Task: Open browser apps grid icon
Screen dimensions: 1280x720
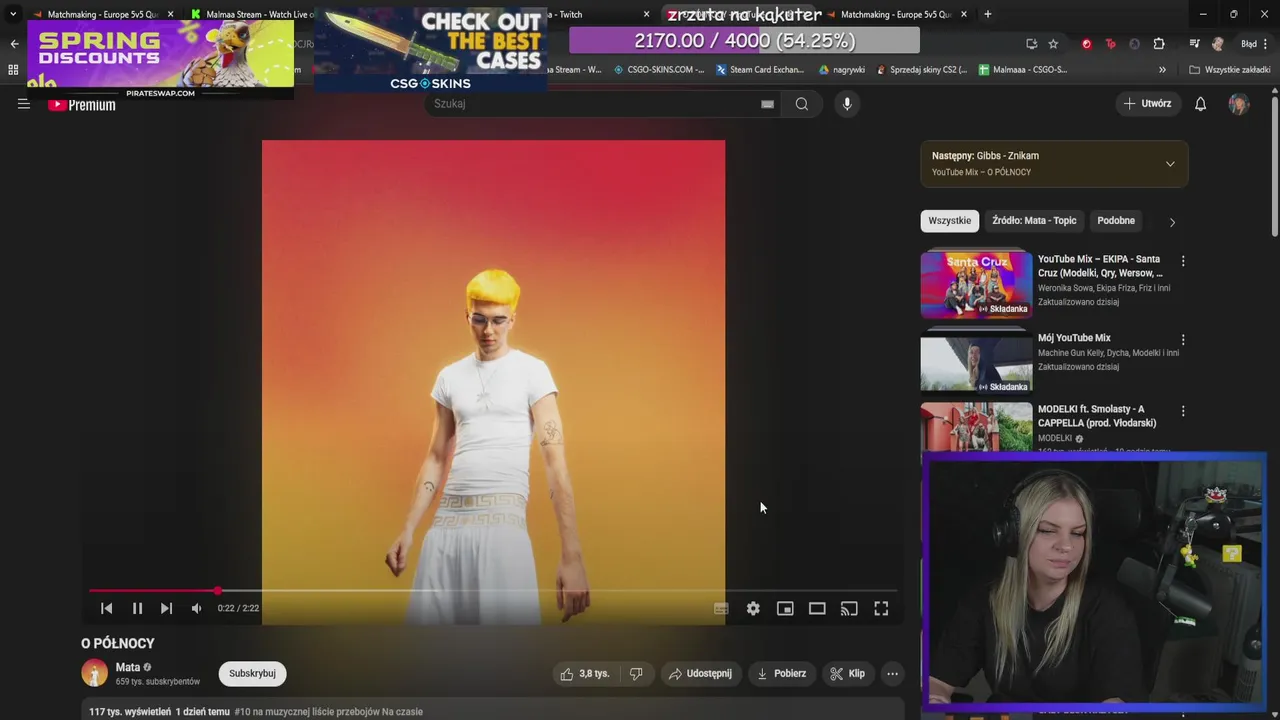Action: pos(13,70)
